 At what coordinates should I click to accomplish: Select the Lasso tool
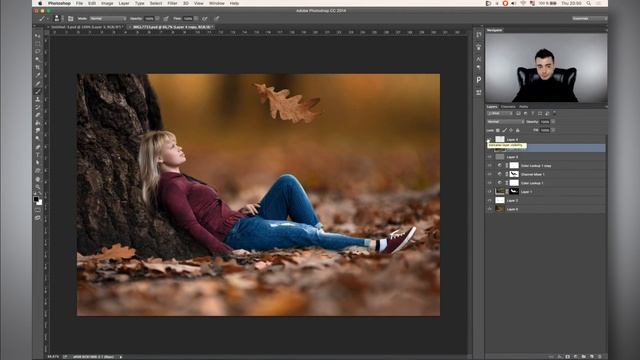(38, 51)
